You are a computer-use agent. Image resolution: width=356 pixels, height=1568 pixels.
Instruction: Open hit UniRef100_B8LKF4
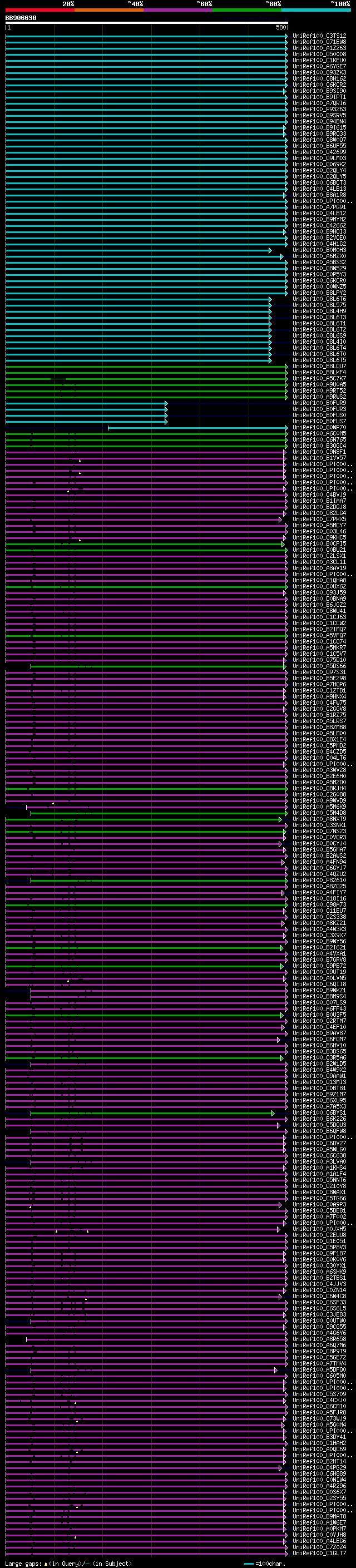tap(319, 373)
